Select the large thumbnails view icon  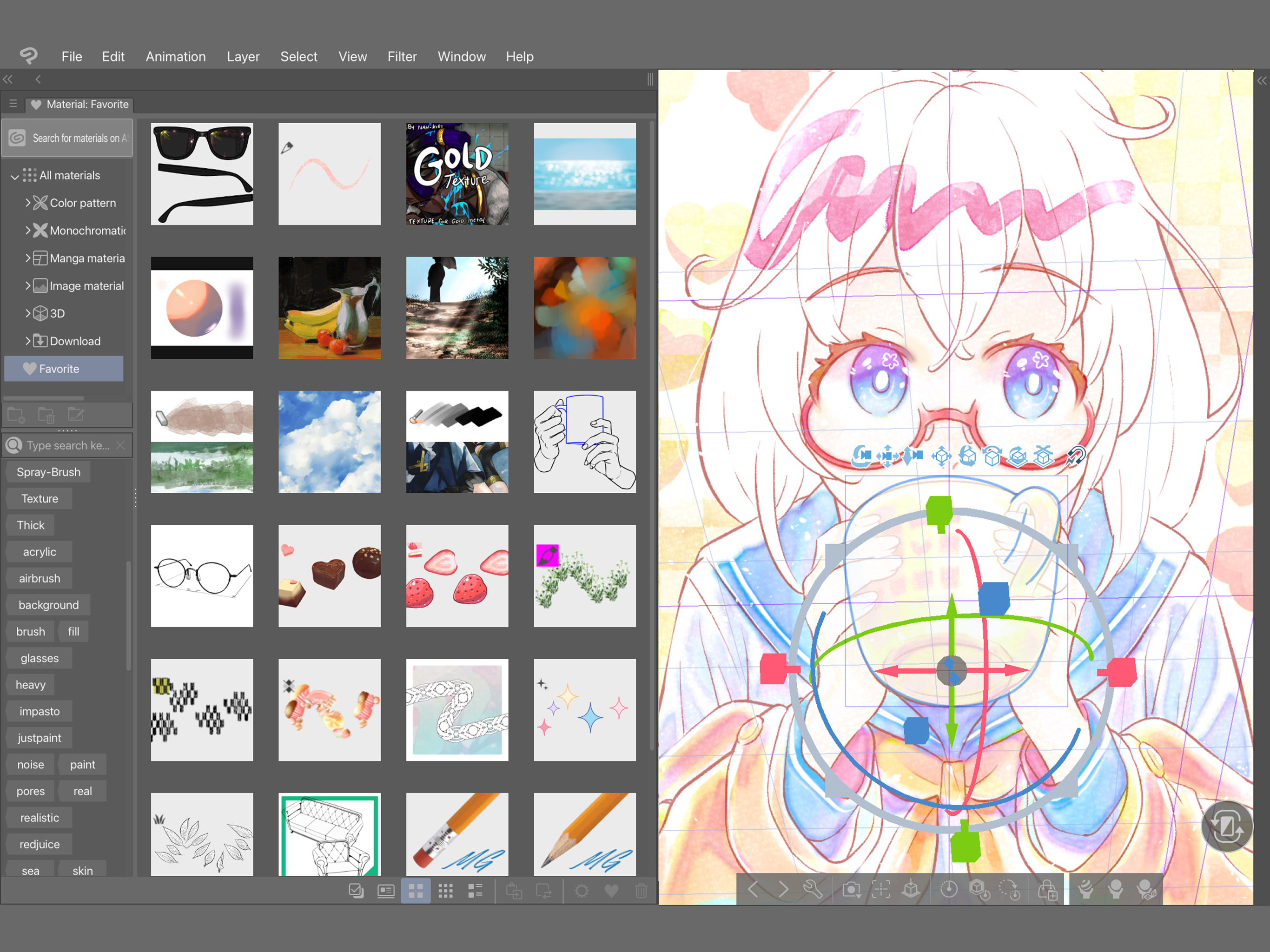click(x=416, y=891)
